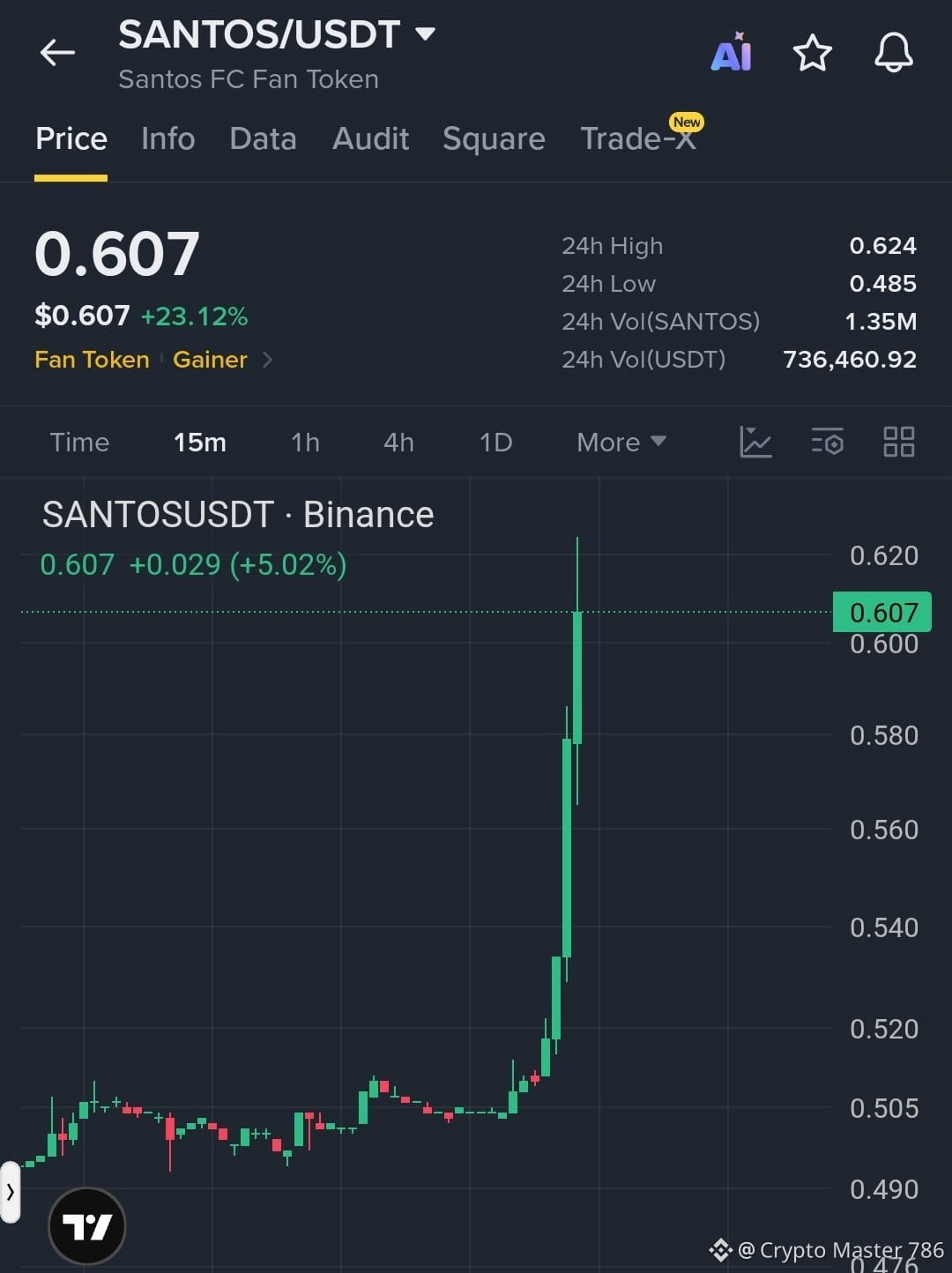952x1273 pixels.
Task: Tap the Fan Token tag
Action: tap(92, 360)
